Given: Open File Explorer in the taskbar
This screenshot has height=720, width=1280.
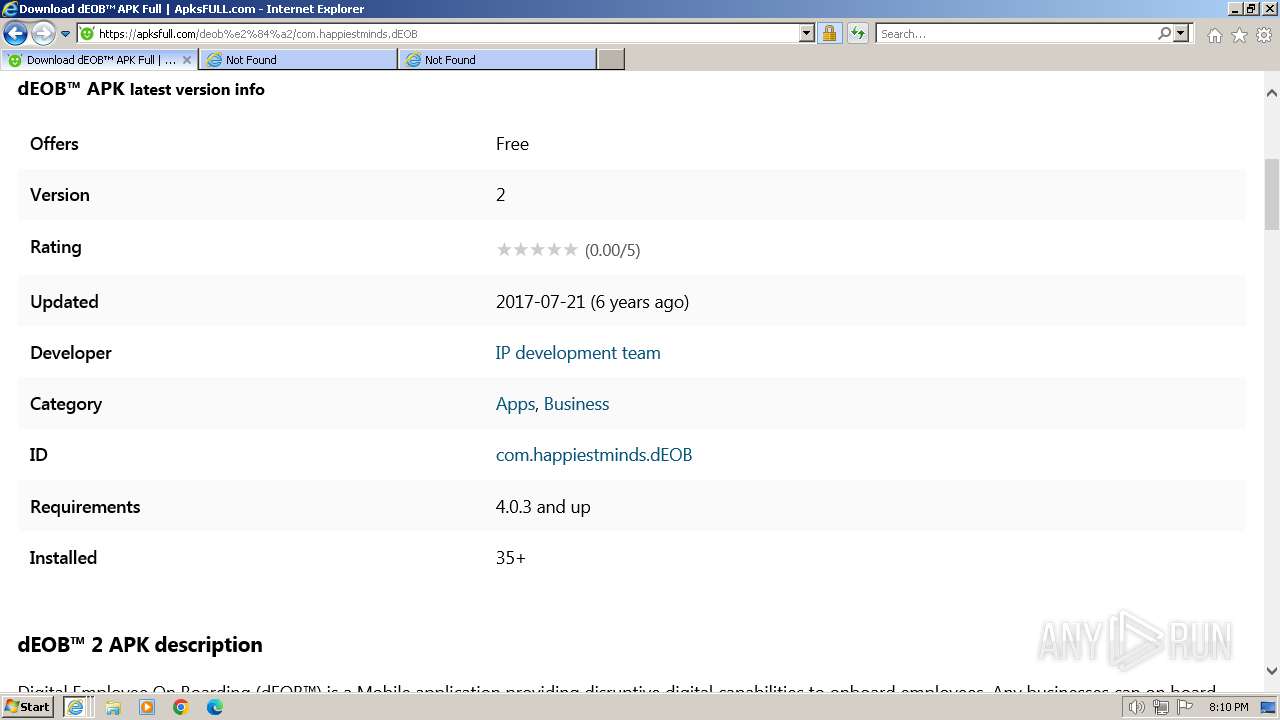Looking at the screenshot, I should coord(113,707).
